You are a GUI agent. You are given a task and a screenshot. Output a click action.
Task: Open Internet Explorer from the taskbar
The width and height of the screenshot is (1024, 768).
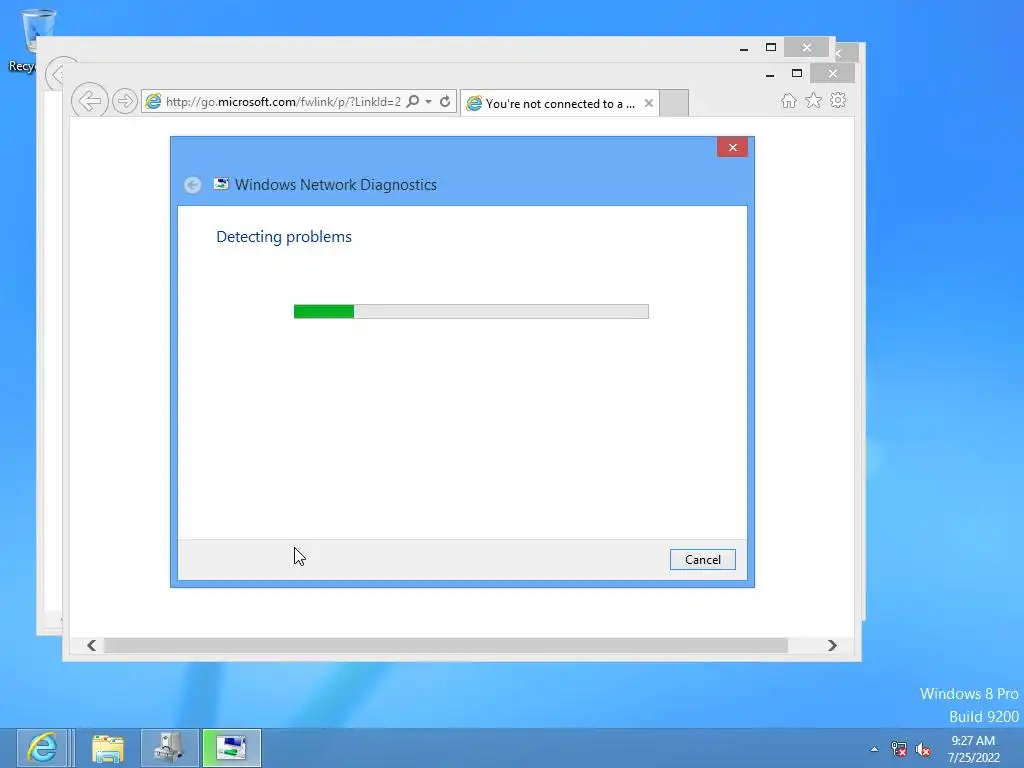(42, 748)
